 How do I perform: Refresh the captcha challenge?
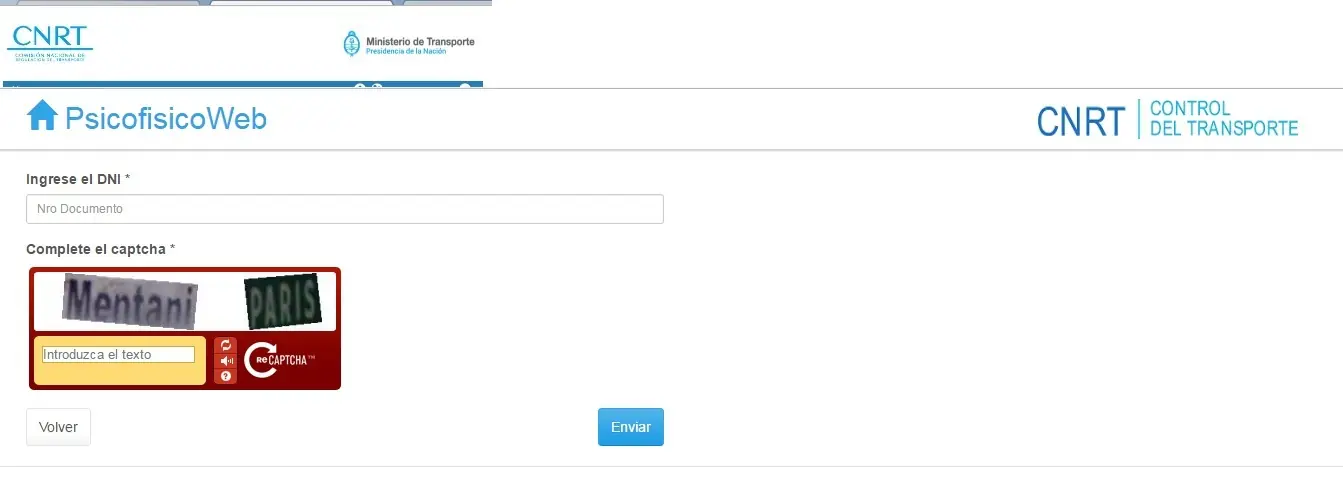(226, 346)
